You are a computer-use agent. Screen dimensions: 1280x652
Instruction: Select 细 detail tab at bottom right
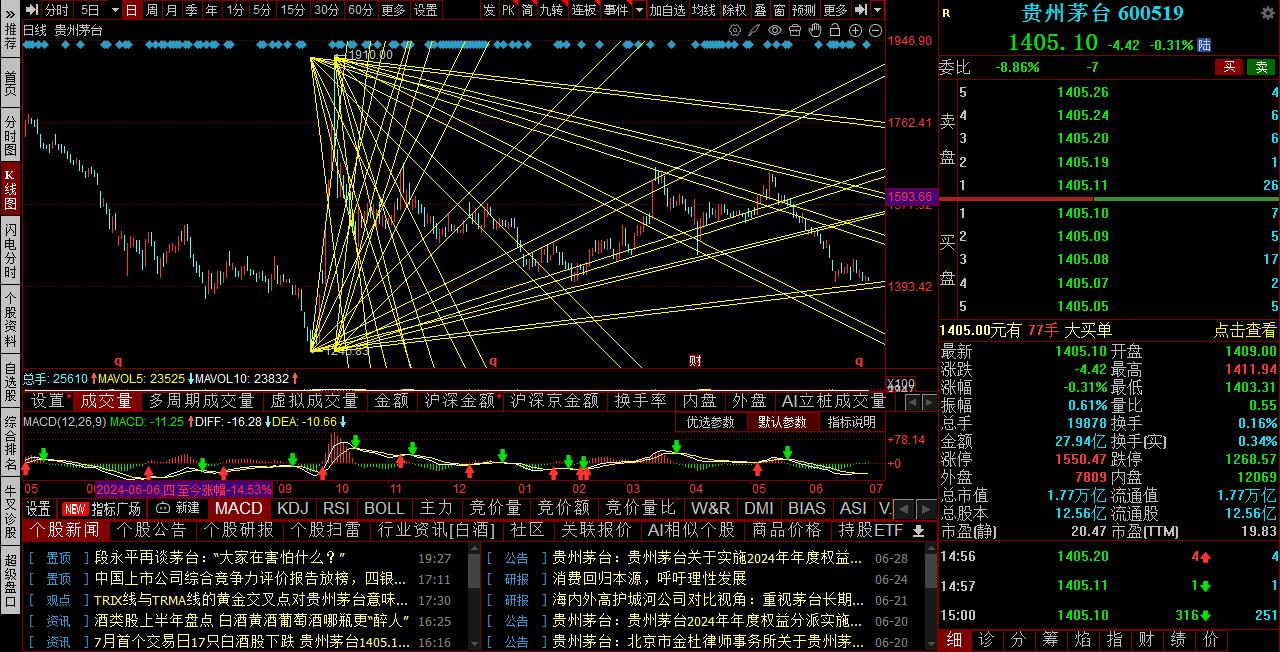(954, 639)
